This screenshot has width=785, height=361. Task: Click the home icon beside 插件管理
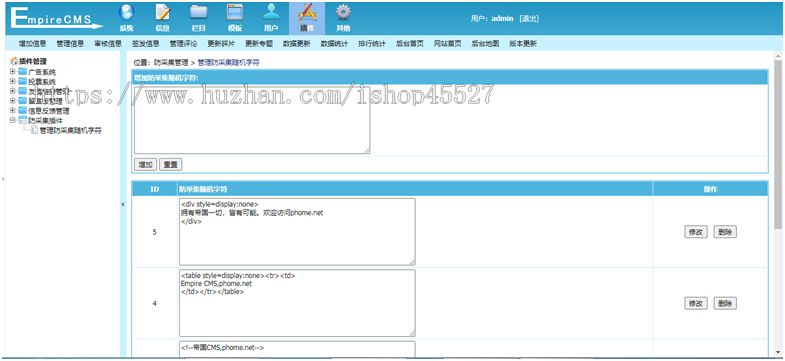pos(14,61)
